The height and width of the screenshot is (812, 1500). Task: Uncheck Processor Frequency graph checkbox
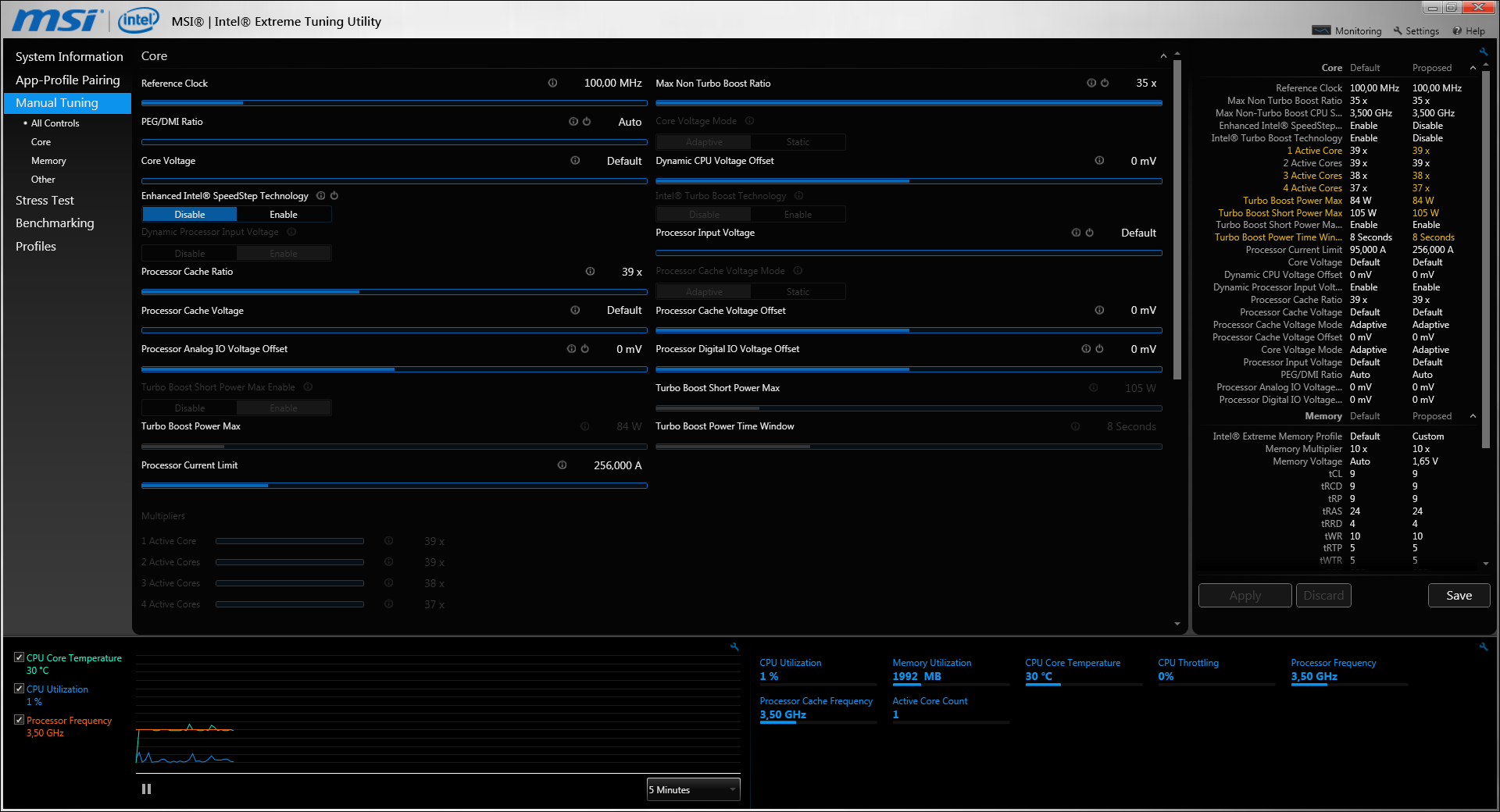click(19, 720)
